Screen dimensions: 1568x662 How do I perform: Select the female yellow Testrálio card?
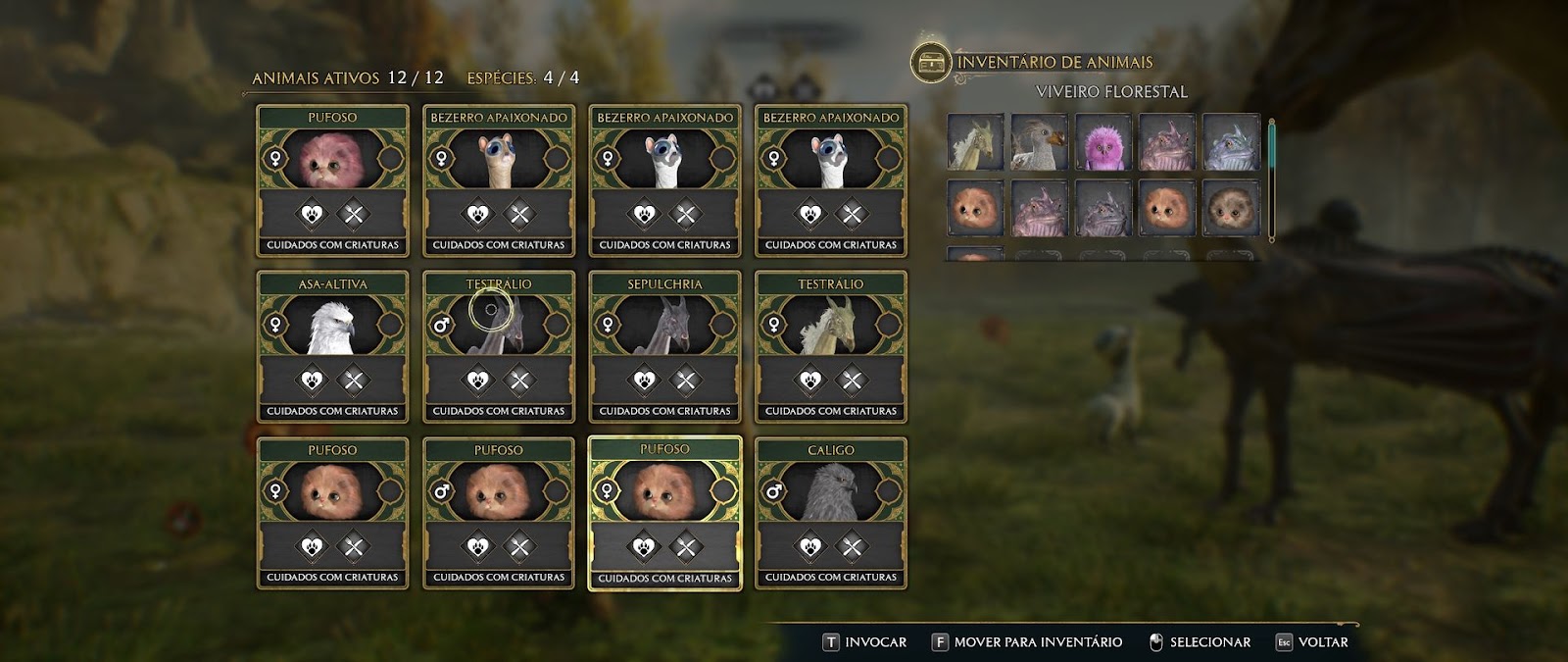click(x=831, y=347)
